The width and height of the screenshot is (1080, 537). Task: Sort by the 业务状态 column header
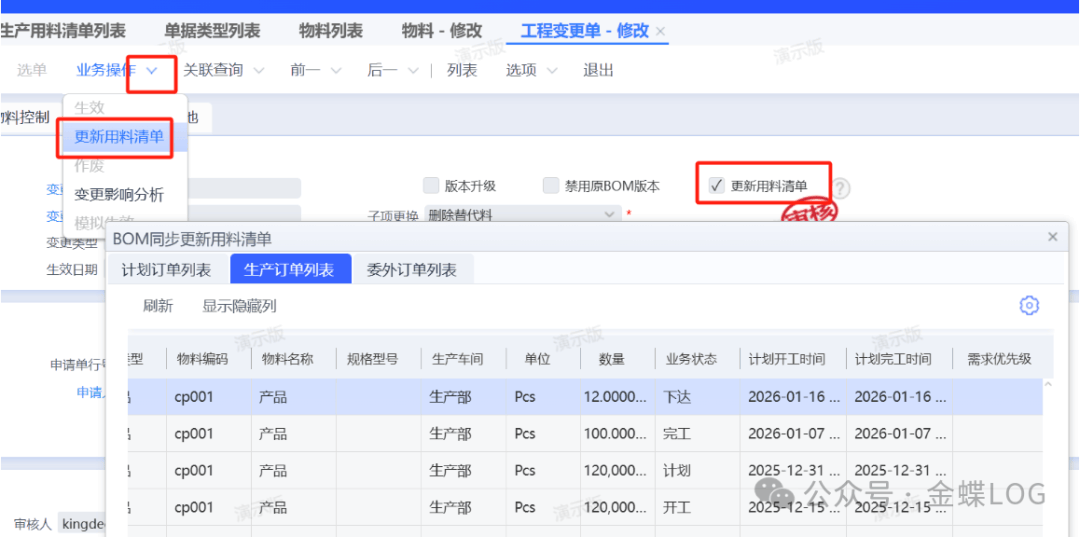point(692,359)
